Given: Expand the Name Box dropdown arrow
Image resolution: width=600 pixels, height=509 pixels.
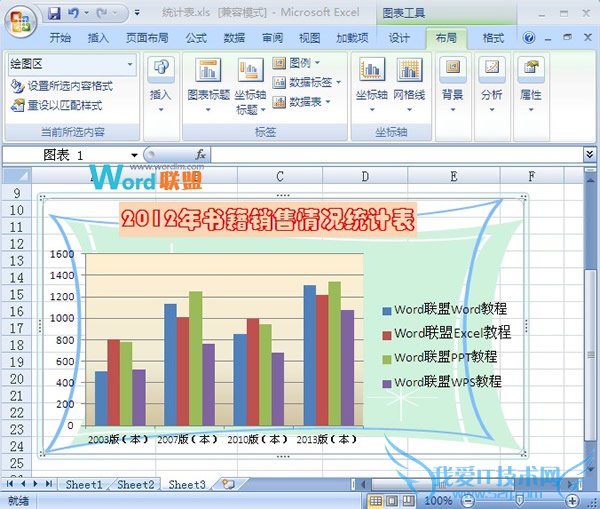Looking at the screenshot, I should (x=134, y=155).
